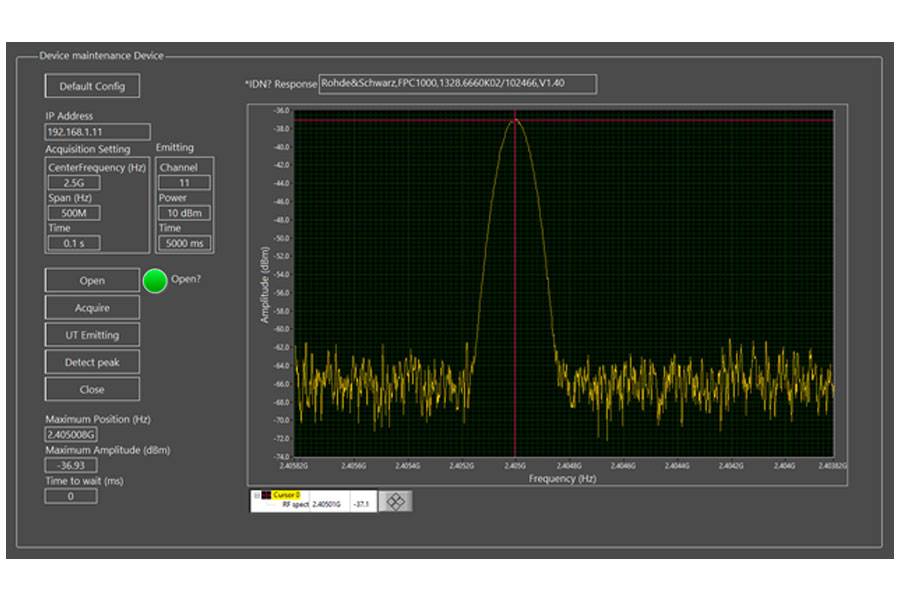Collapse the Cursor 0 legend tree entry
The image size is (900, 600).
(x=256, y=495)
